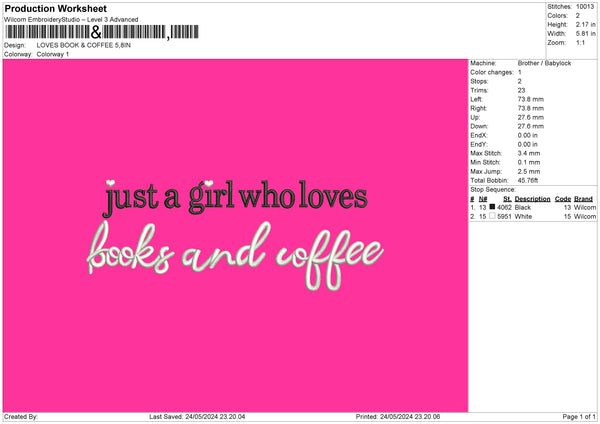This screenshot has height=424, width=600.
Task: Click the 'Printed: 24/05/2024' timestamp
Action: point(398,417)
